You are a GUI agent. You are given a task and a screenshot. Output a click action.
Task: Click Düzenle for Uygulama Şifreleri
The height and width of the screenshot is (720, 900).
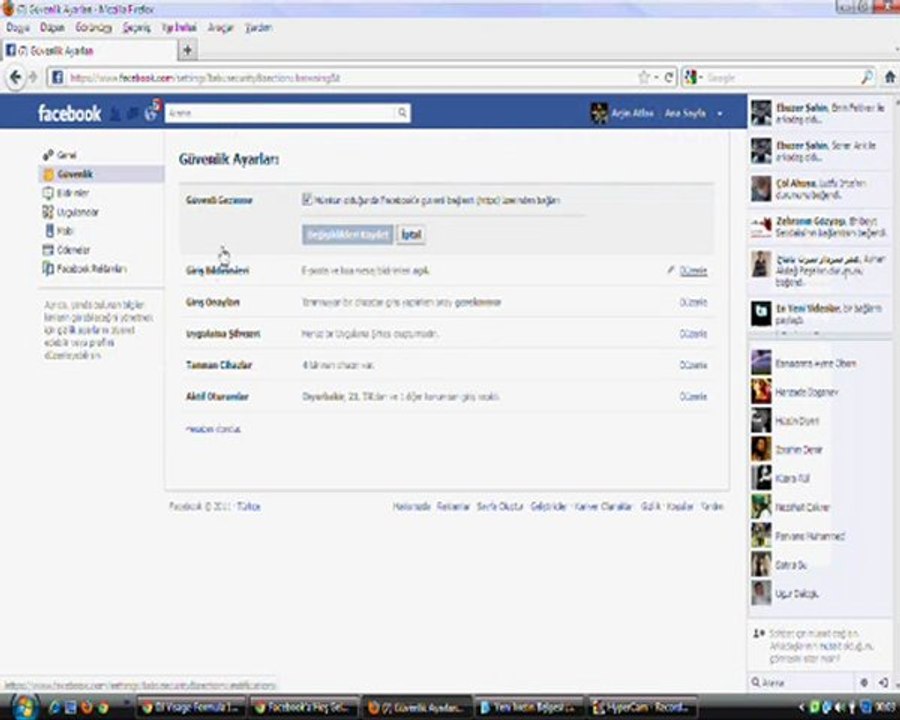click(693, 334)
